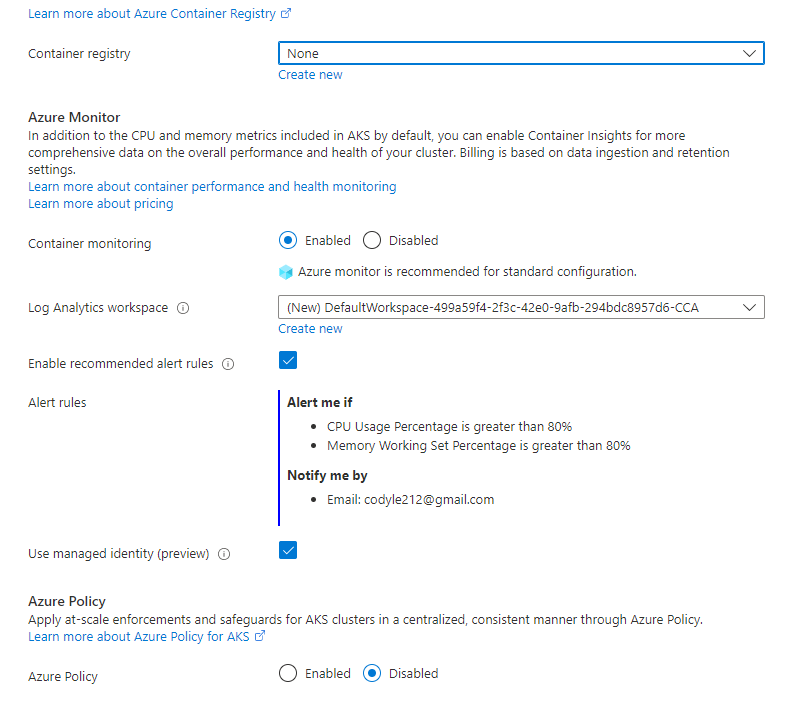Click the Alert rules label
This screenshot has width=804, height=709.
coord(57,402)
